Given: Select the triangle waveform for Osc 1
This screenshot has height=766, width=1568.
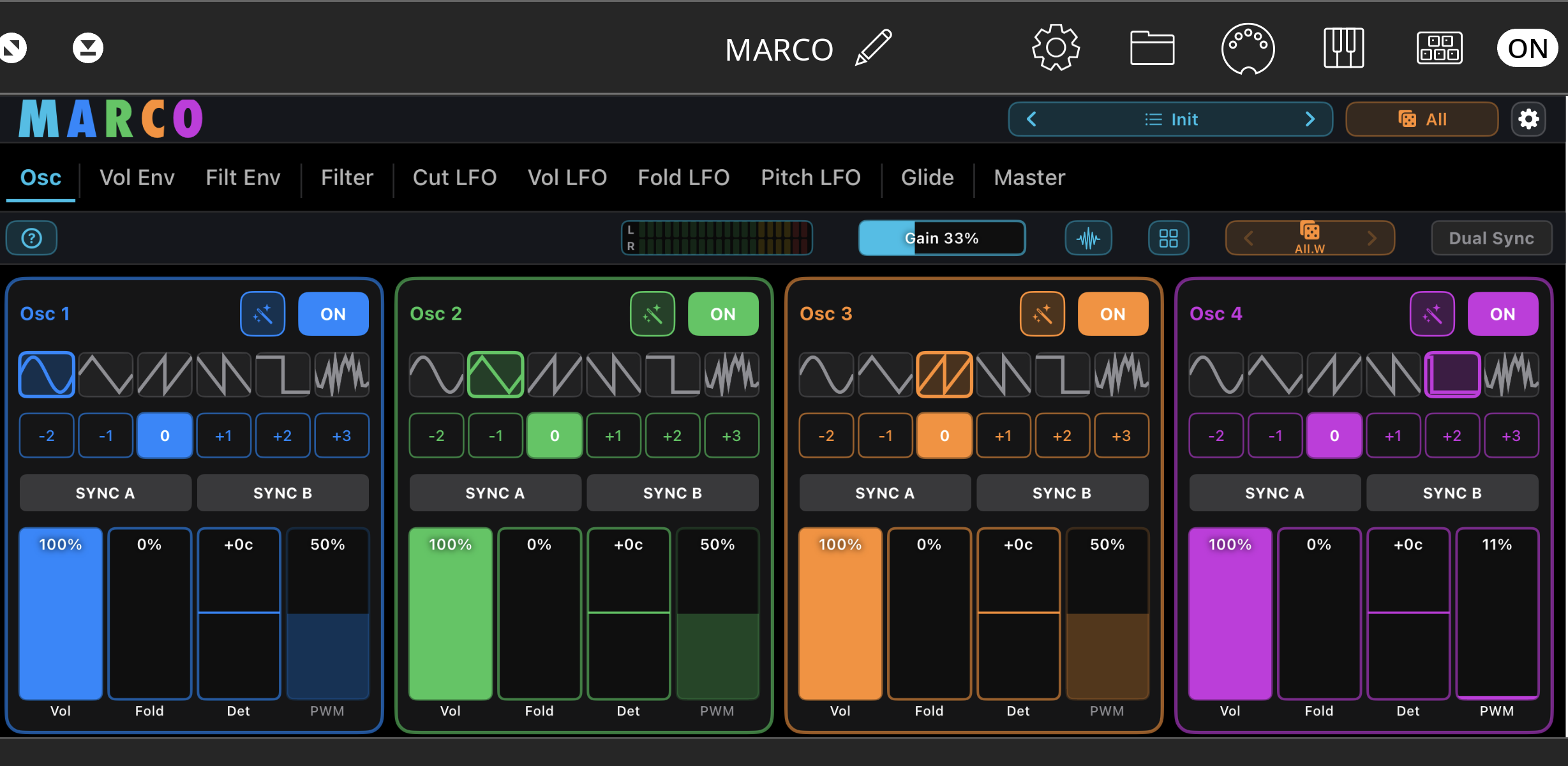Looking at the screenshot, I should [105, 375].
